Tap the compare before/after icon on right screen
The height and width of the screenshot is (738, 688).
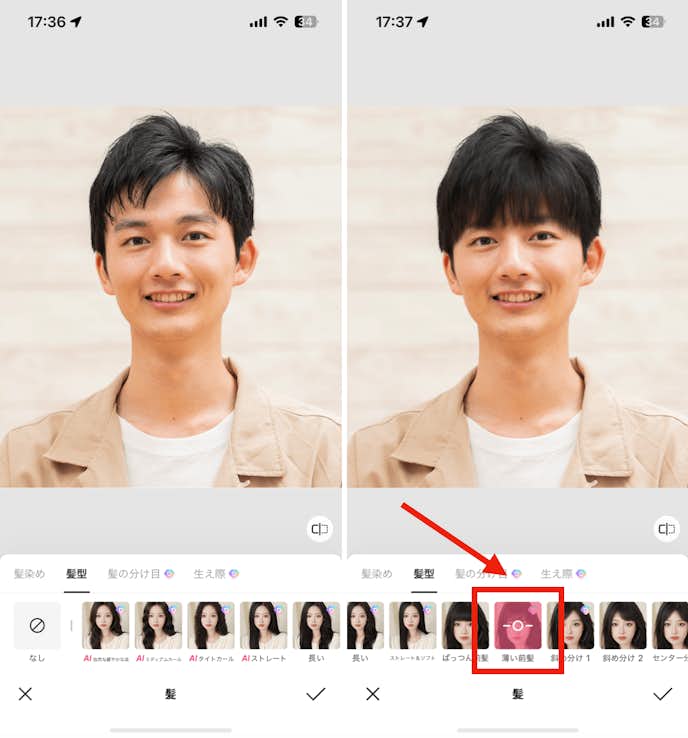tap(667, 529)
